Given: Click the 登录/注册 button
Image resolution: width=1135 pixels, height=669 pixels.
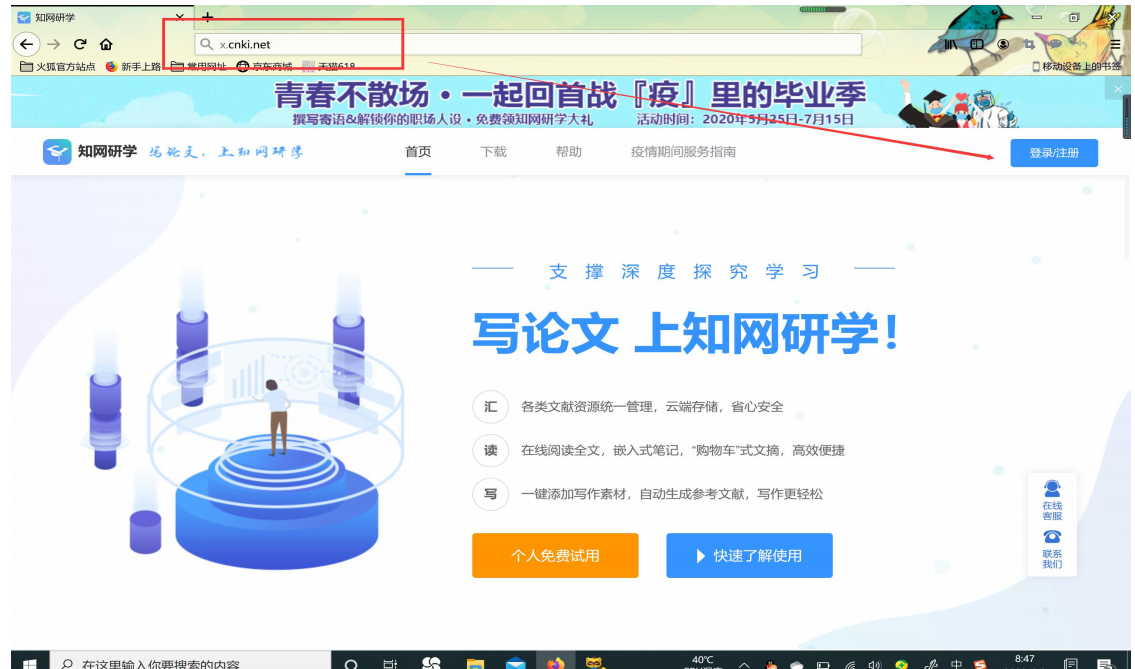Looking at the screenshot, I should point(1053,153).
